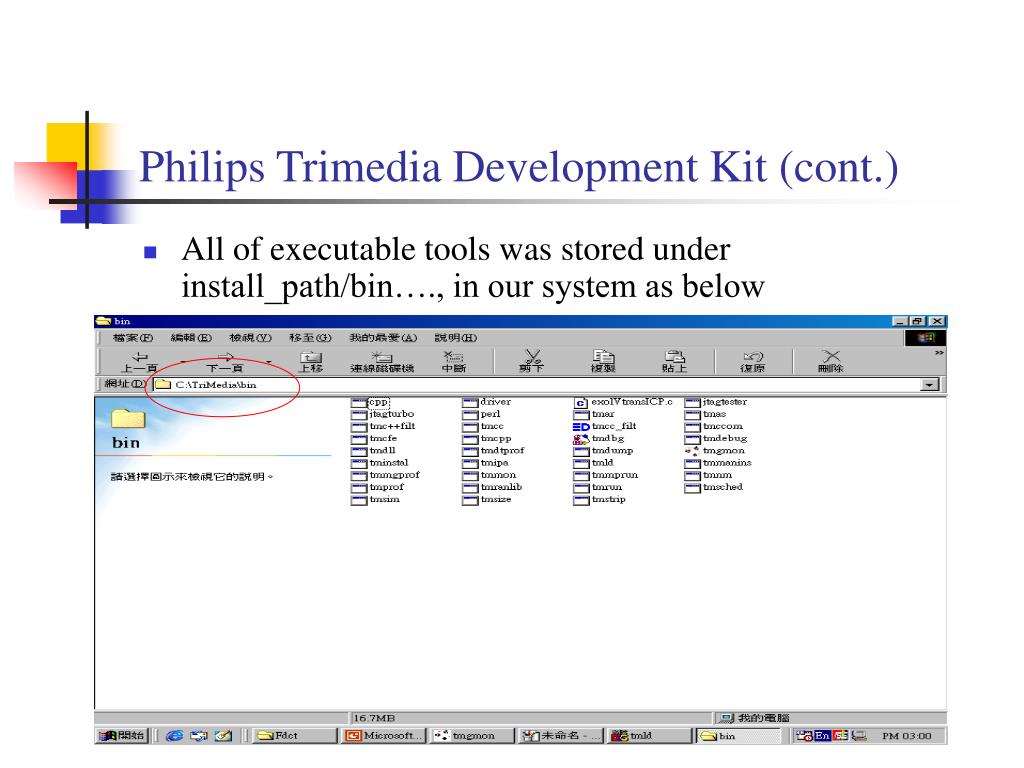This screenshot has width=1024, height=768.
Task: Select the tmprof file
Action: (x=377, y=487)
